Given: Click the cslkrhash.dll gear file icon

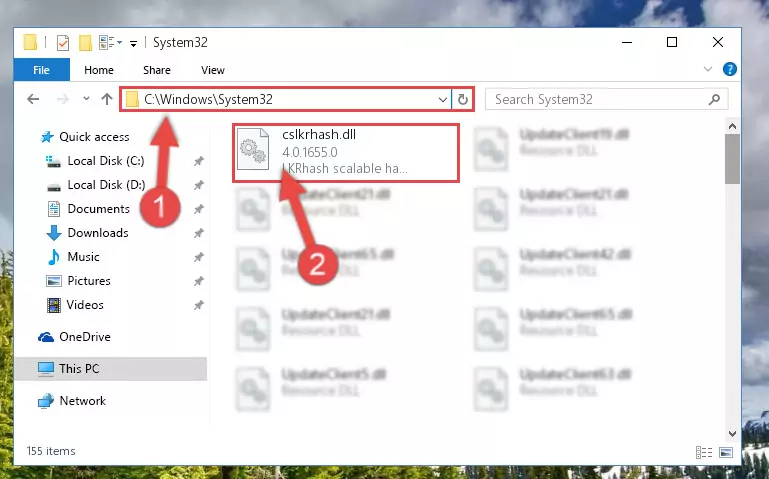Looking at the screenshot, I should (x=253, y=149).
